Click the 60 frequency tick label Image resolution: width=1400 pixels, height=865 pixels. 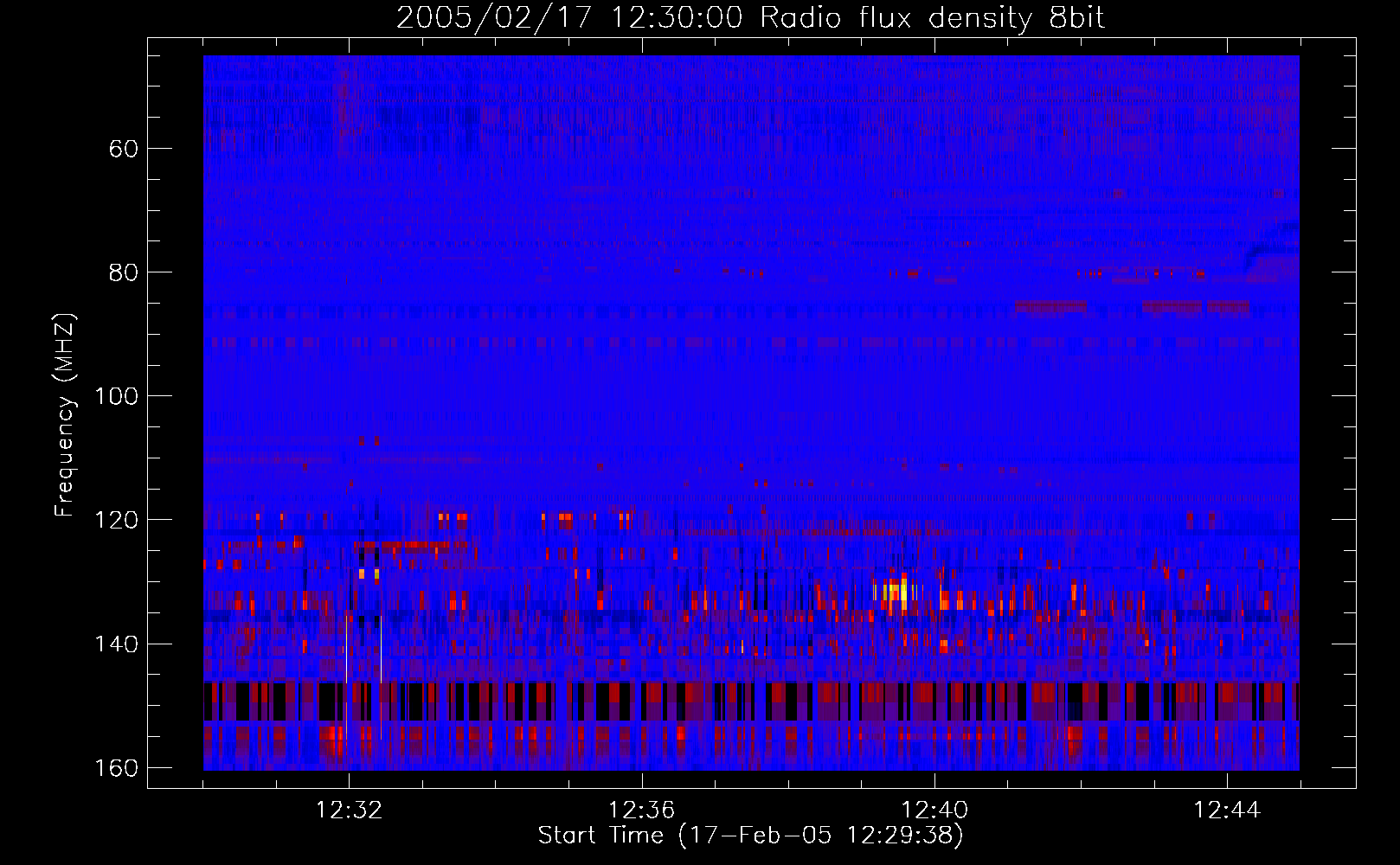(x=123, y=149)
